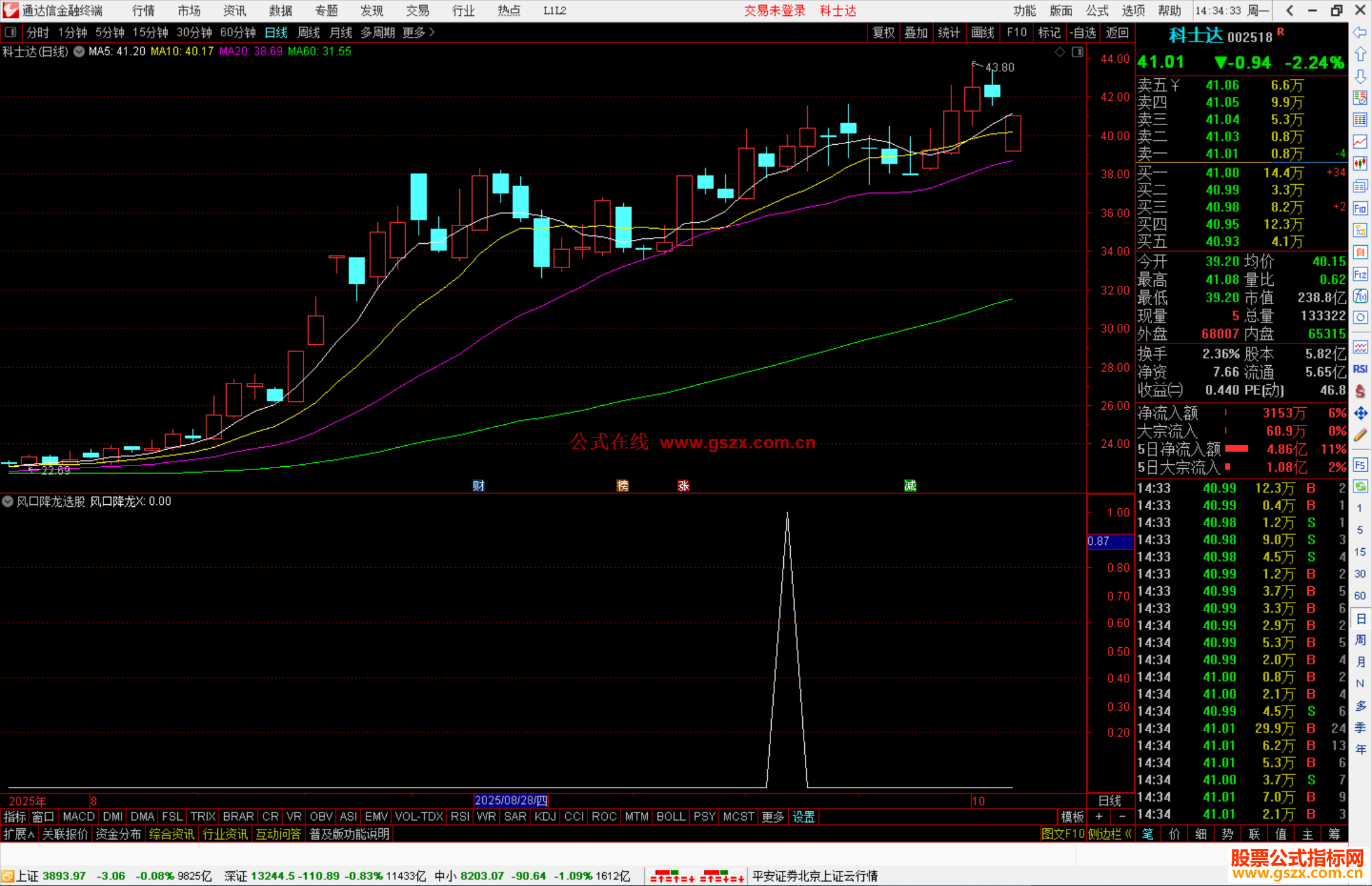Image resolution: width=1372 pixels, height=886 pixels.
Task: Click the RSI indicator sidebar icon
Action: (x=1360, y=369)
